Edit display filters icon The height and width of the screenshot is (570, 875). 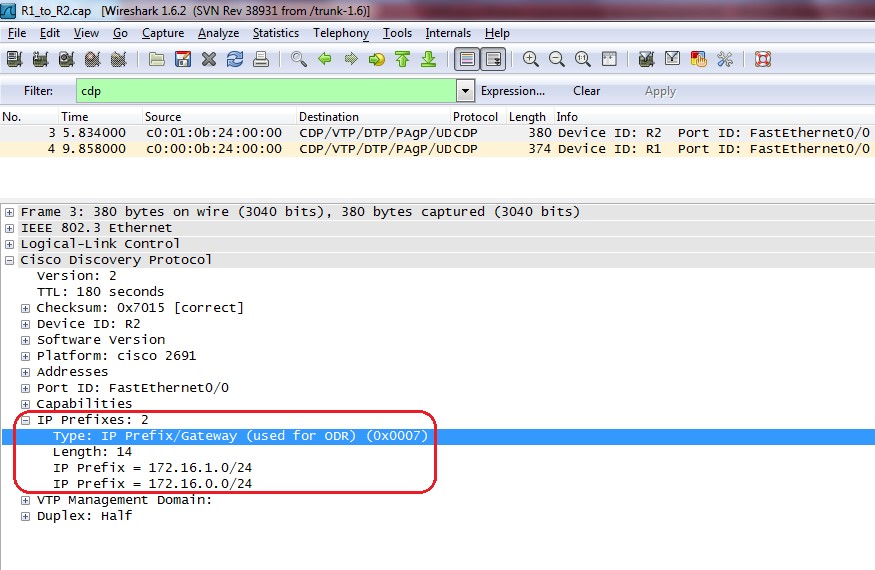pyautogui.click(x=672, y=59)
